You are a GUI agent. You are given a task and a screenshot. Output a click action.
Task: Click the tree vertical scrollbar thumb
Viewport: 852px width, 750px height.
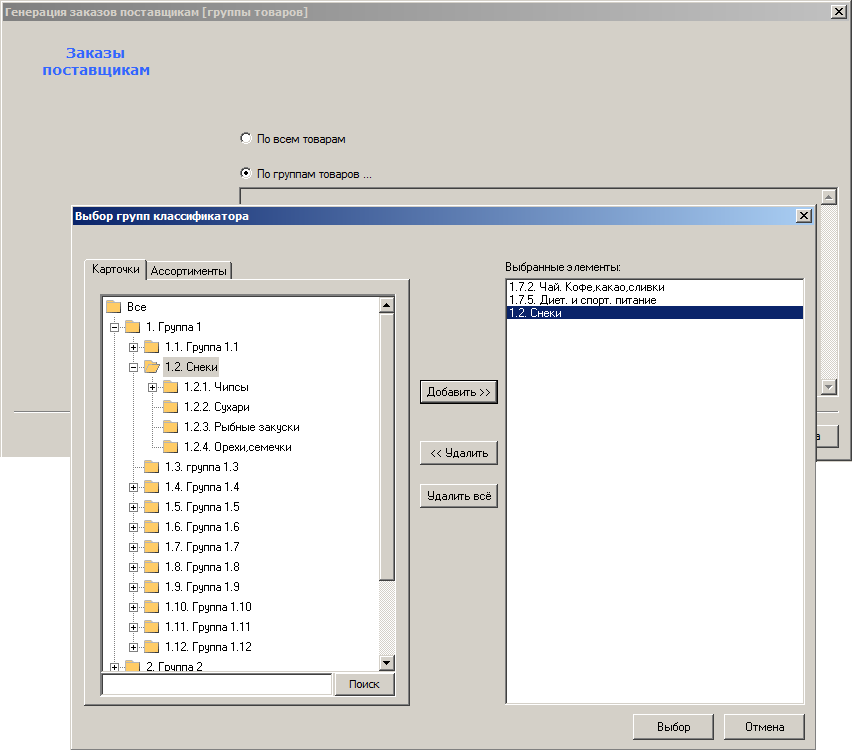click(x=386, y=447)
